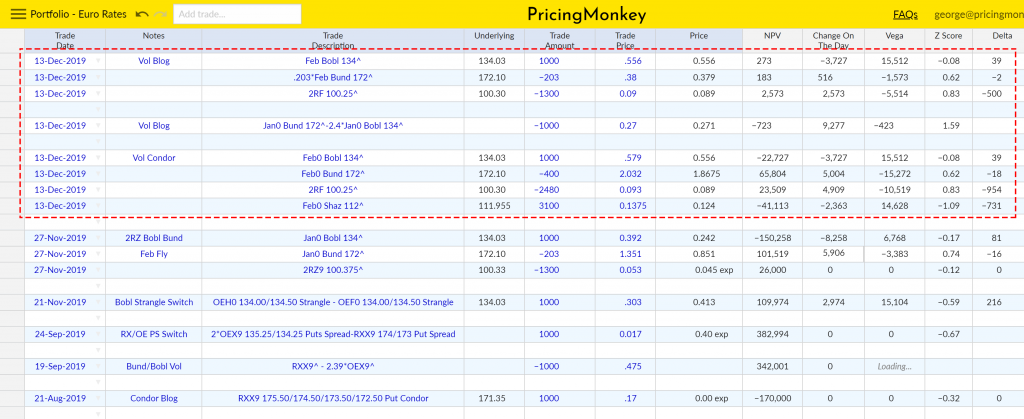
Task: Click the redo arrow icon
Action: tap(161, 14)
